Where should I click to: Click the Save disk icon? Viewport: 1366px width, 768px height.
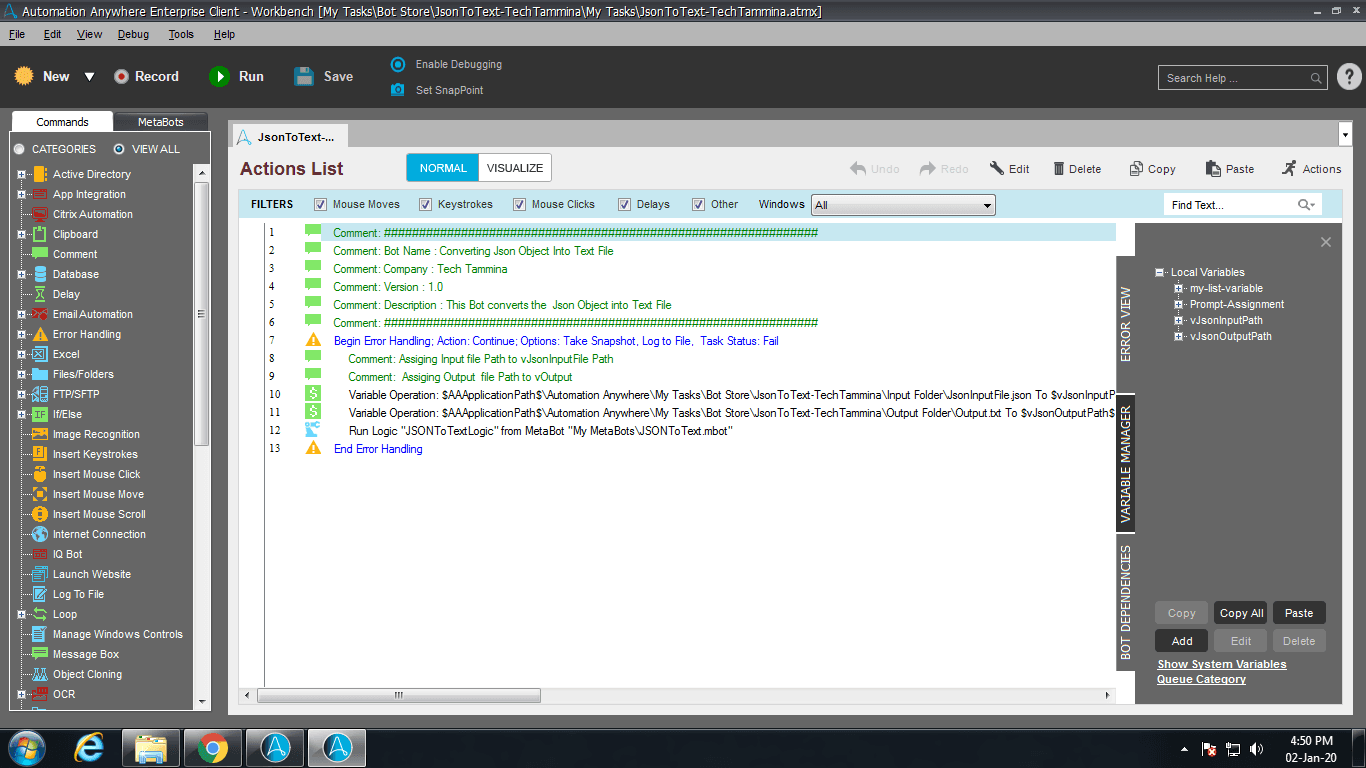pyautogui.click(x=304, y=76)
